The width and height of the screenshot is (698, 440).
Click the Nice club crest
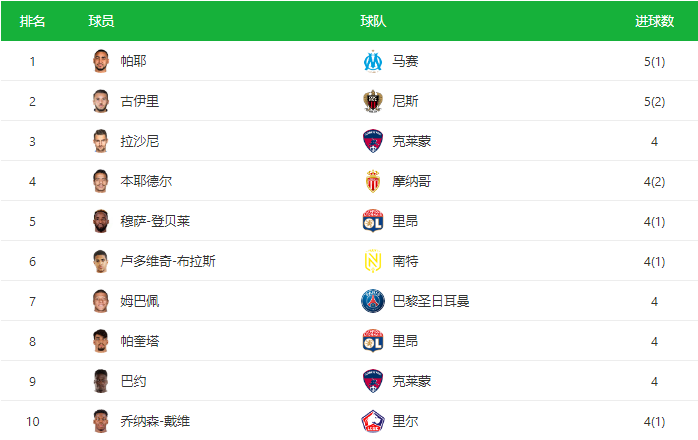[373, 101]
